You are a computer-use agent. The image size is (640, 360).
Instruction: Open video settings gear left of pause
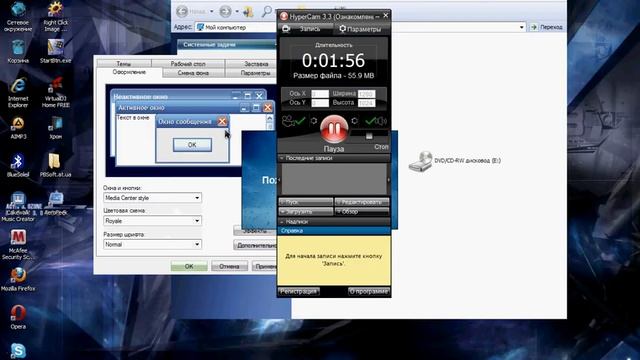[313, 121]
